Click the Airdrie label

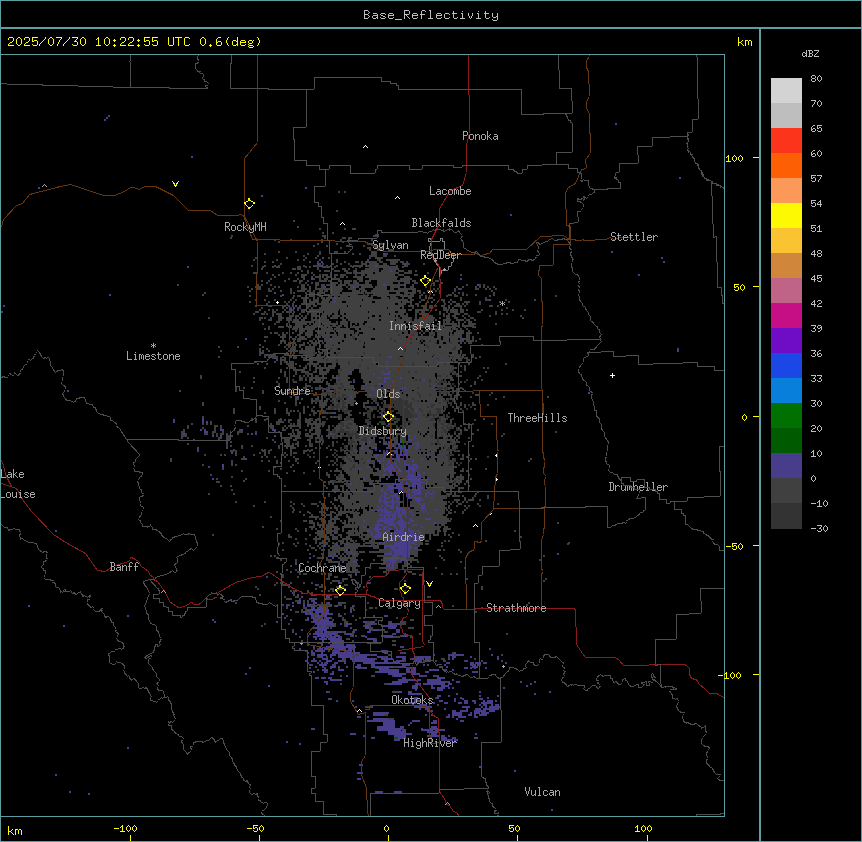coord(404,537)
